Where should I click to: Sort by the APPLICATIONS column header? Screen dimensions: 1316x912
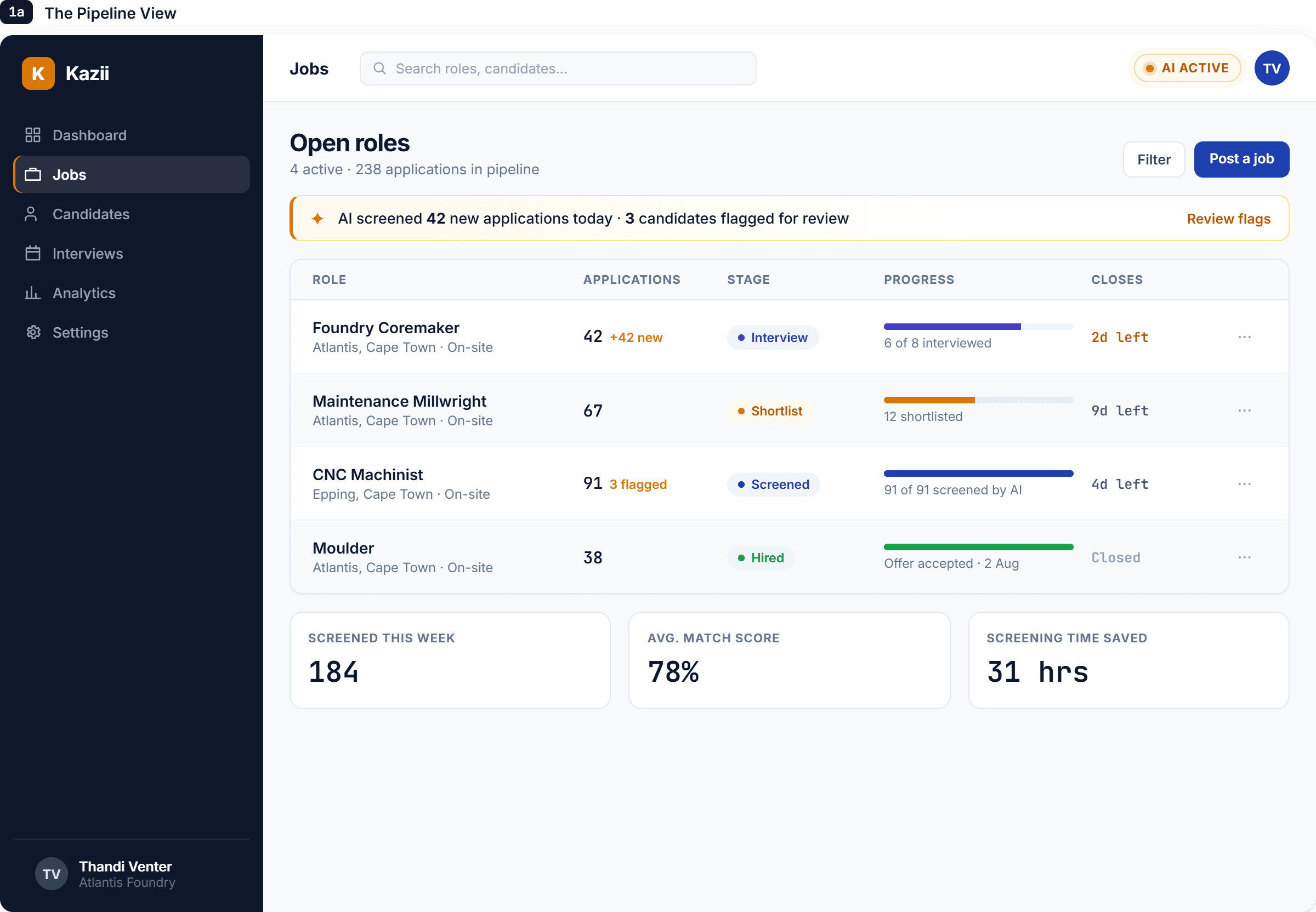[x=632, y=280]
